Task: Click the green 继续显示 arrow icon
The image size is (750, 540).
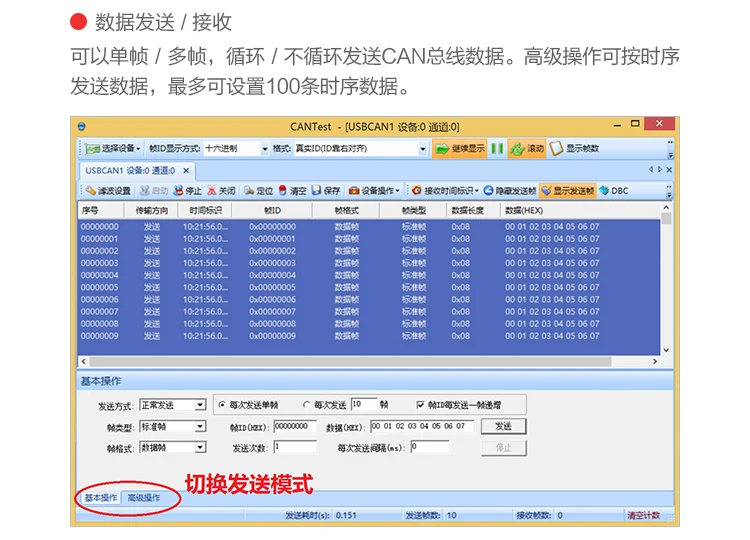Action: 441,149
